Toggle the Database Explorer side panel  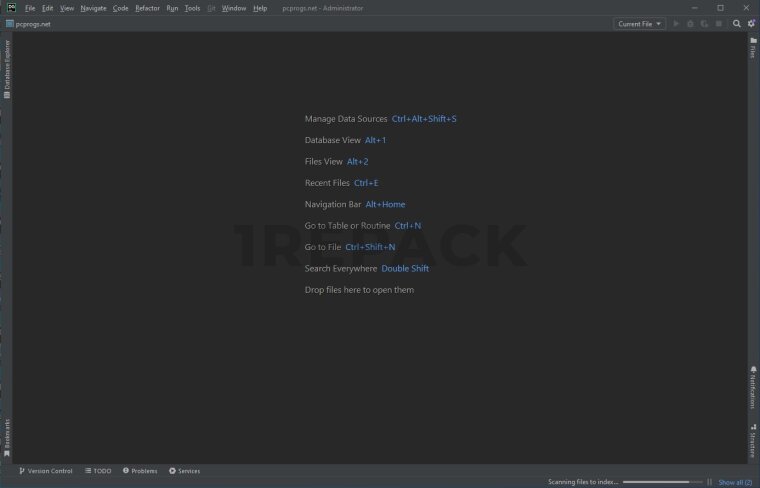coord(7,68)
